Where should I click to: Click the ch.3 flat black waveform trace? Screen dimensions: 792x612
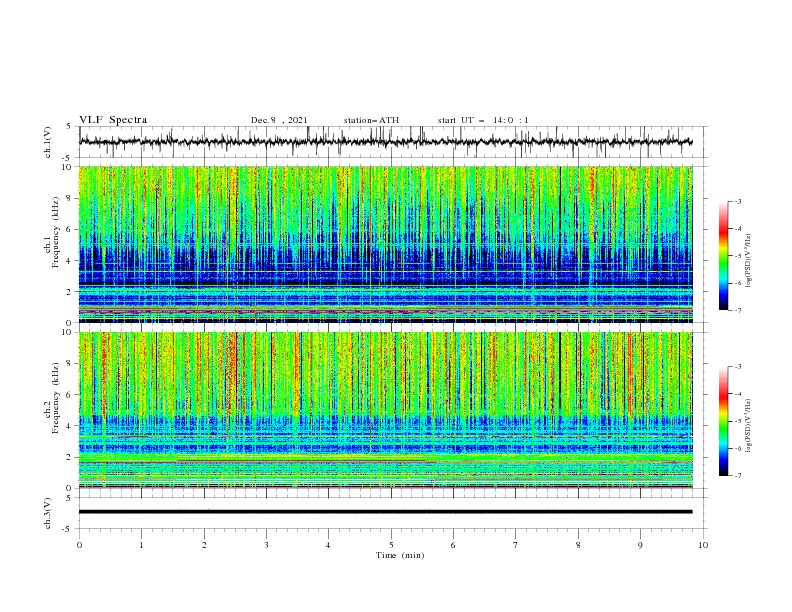click(386, 512)
